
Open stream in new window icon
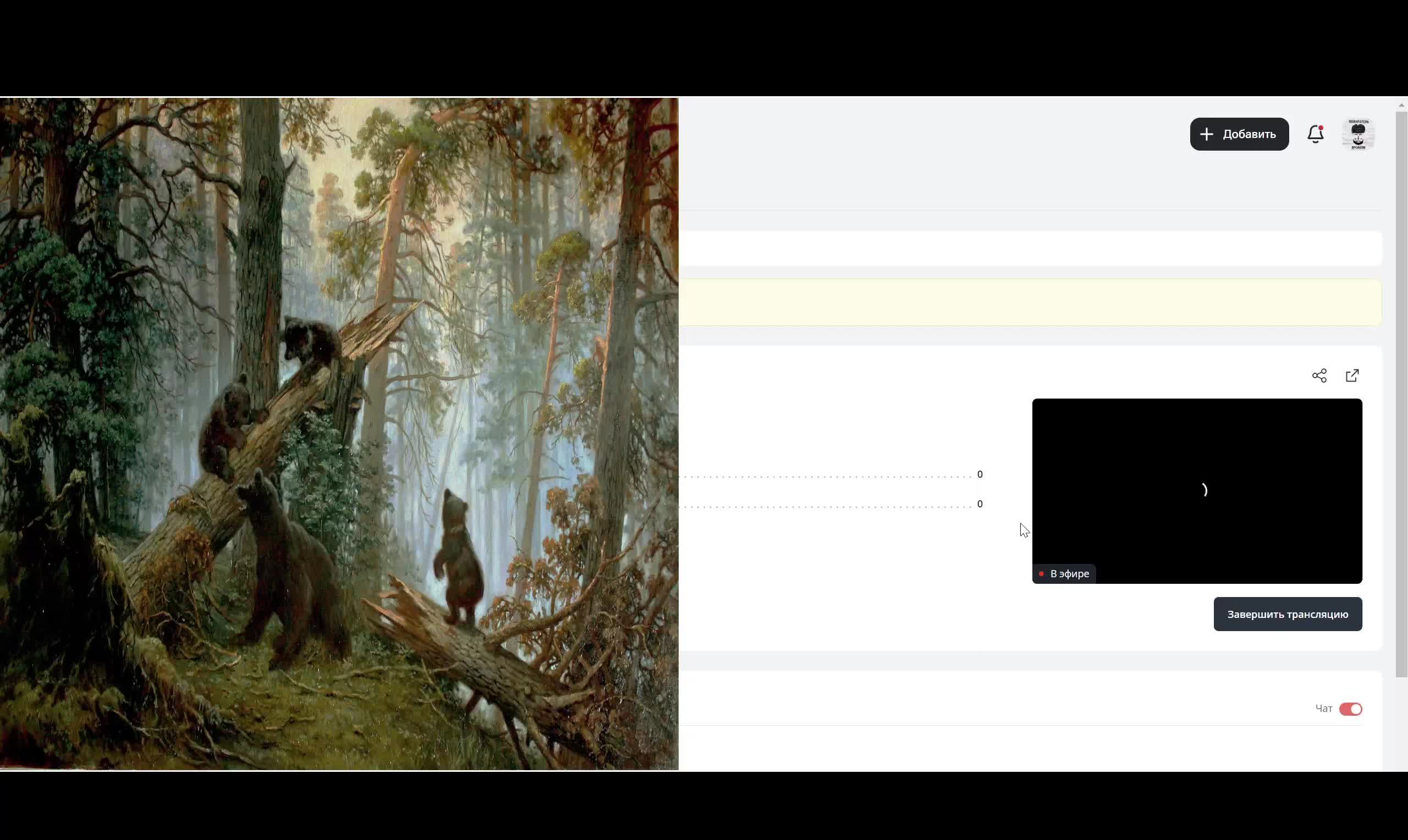point(1352,376)
